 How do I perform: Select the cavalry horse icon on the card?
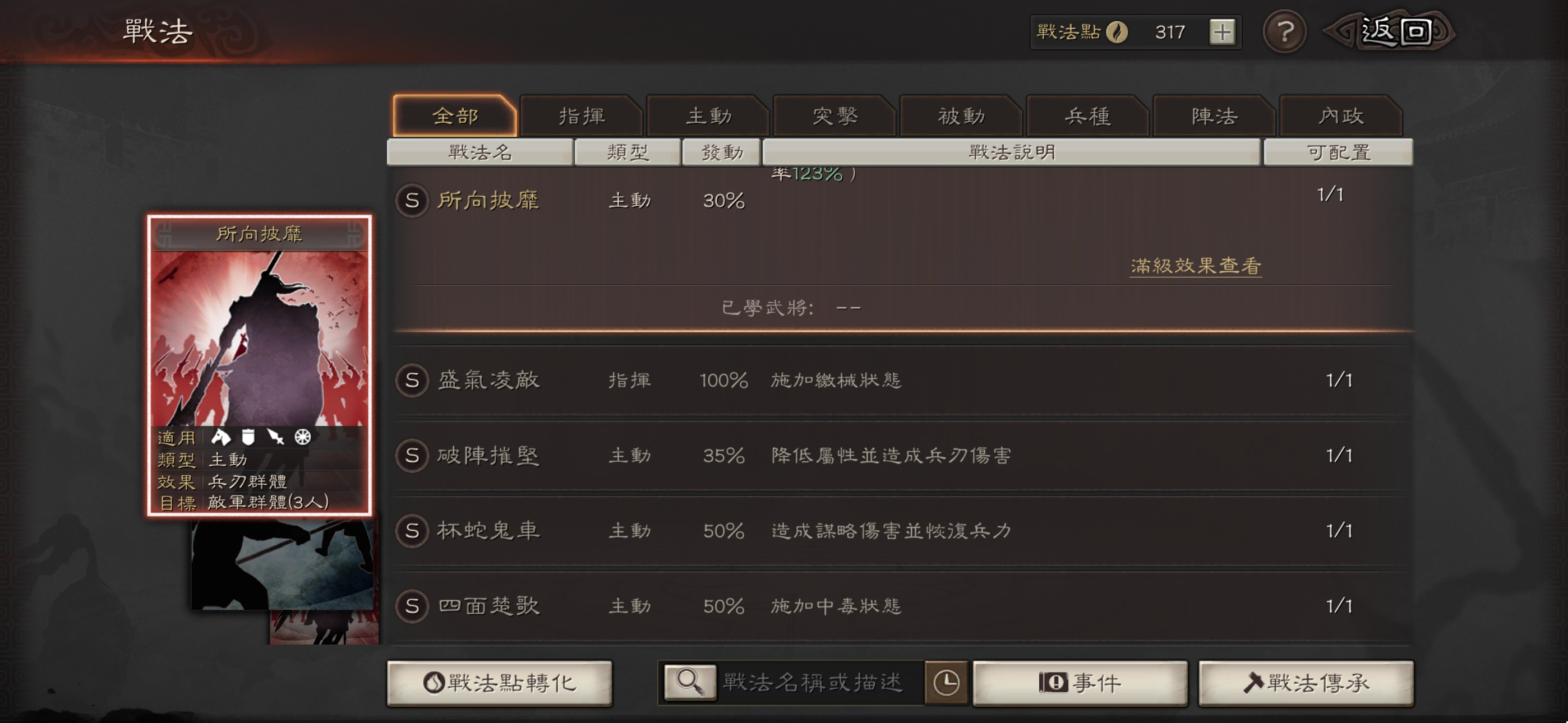pyautogui.click(x=220, y=437)
